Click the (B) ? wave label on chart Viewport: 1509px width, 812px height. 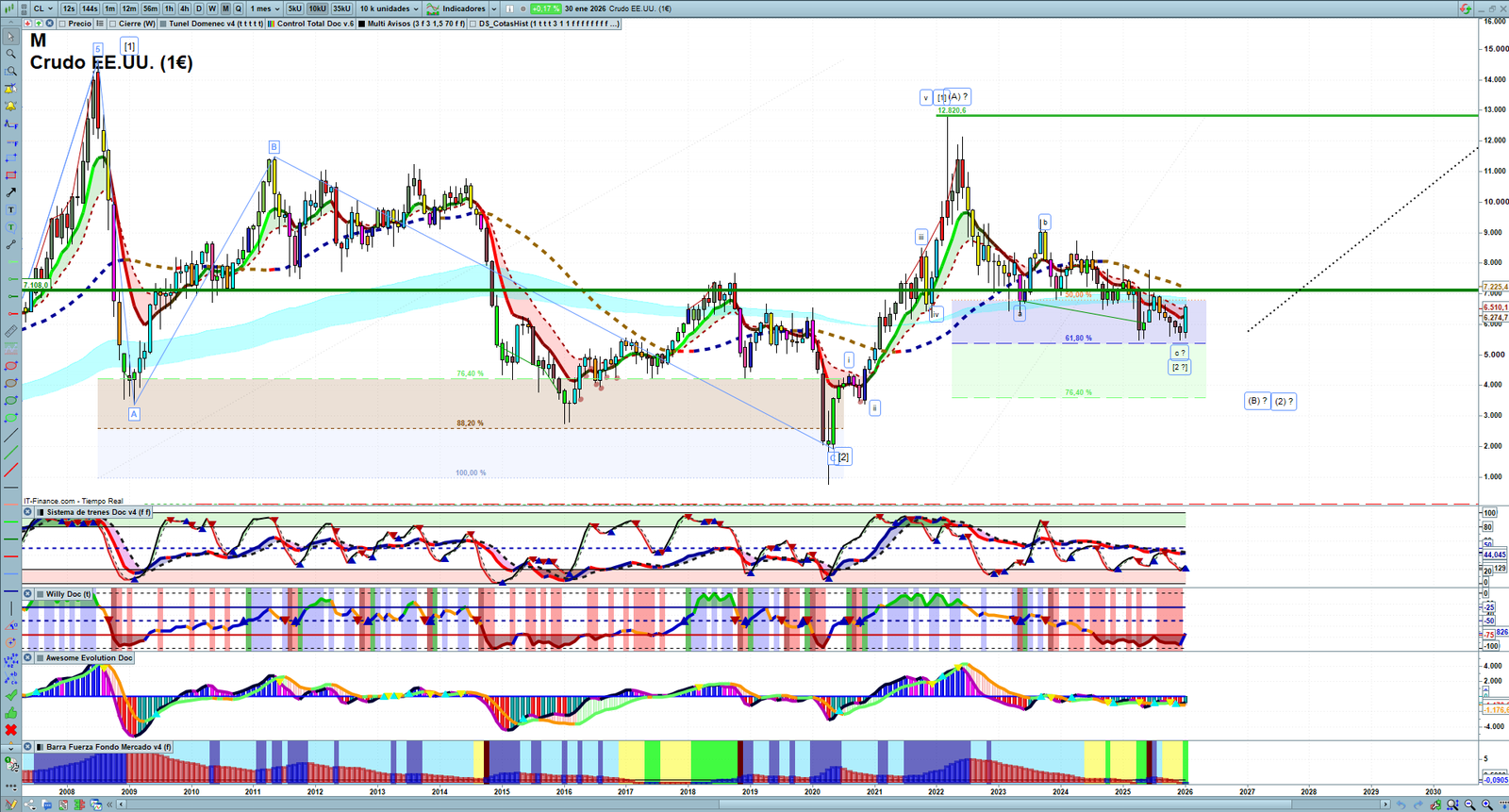point(1257,401)
